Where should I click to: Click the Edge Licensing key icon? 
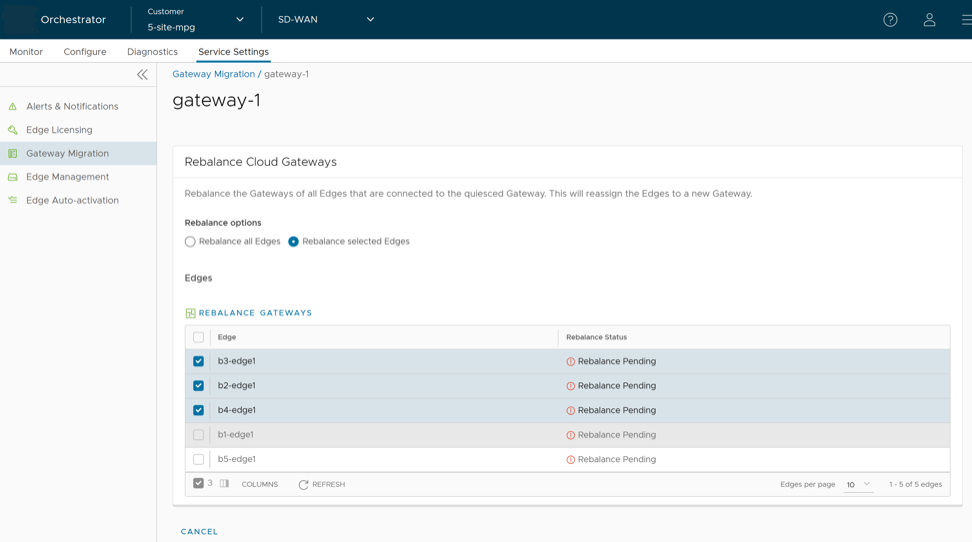click(x=13, y=130)
